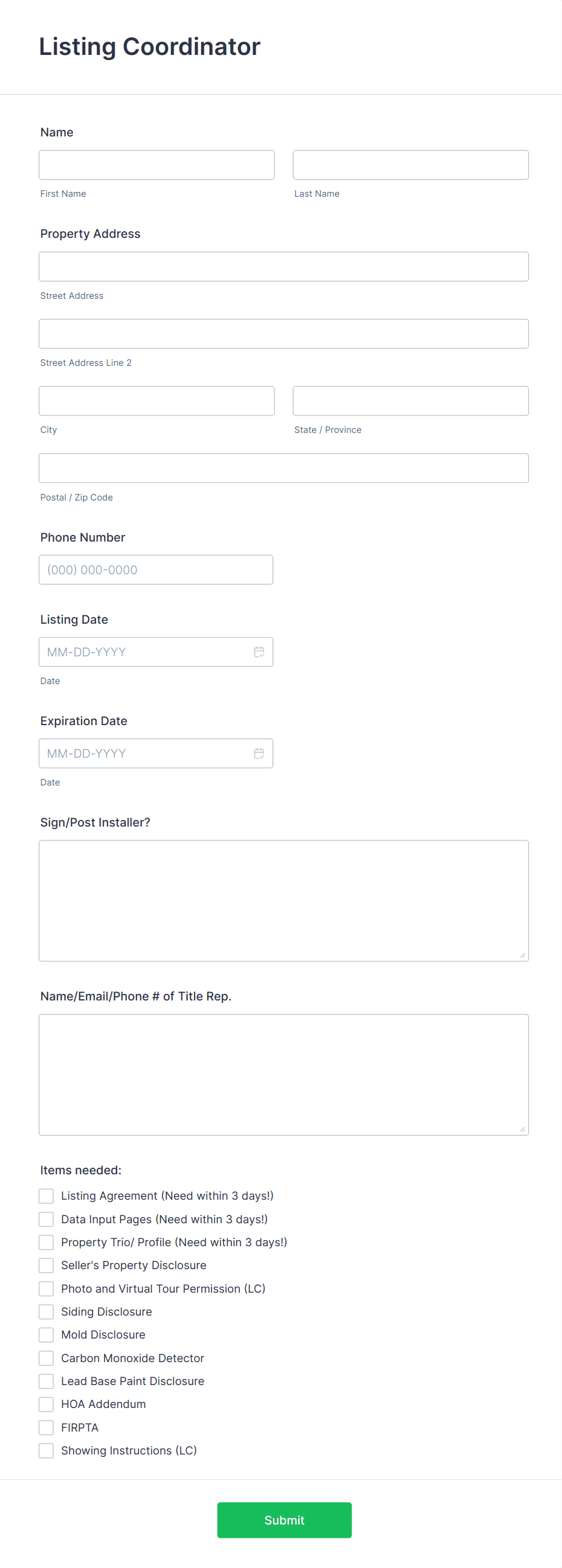Open the Listing Date calendar picker

(x=259, y=651)
